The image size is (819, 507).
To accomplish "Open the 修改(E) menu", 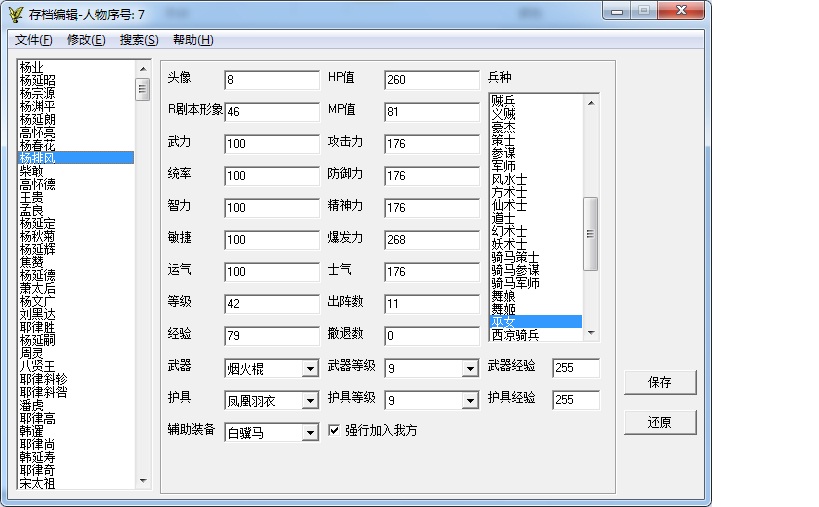I will (x=86, y=40).
